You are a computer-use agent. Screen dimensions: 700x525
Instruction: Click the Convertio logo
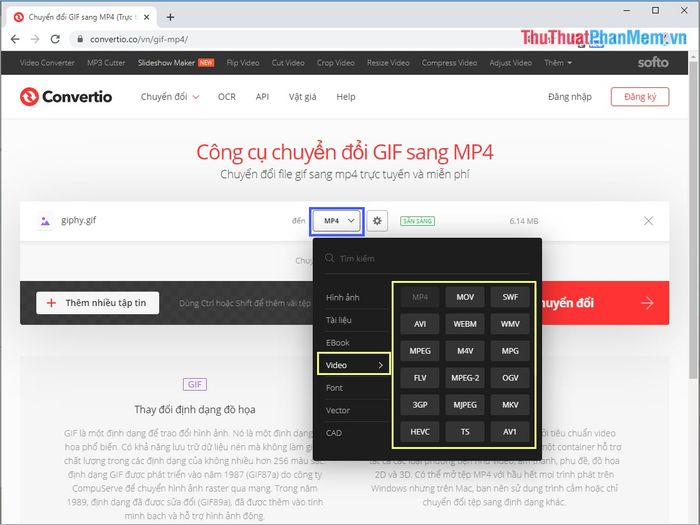[x=66, y=96]
